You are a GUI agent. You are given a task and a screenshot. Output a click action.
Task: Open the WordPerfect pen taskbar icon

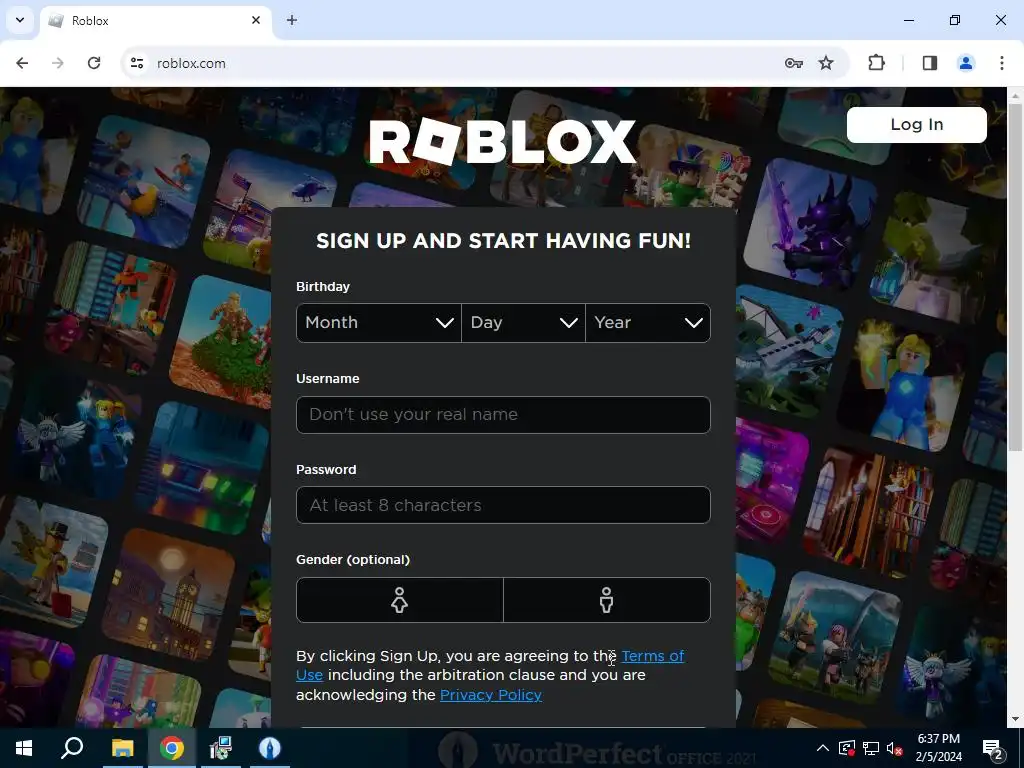[270, 748]
